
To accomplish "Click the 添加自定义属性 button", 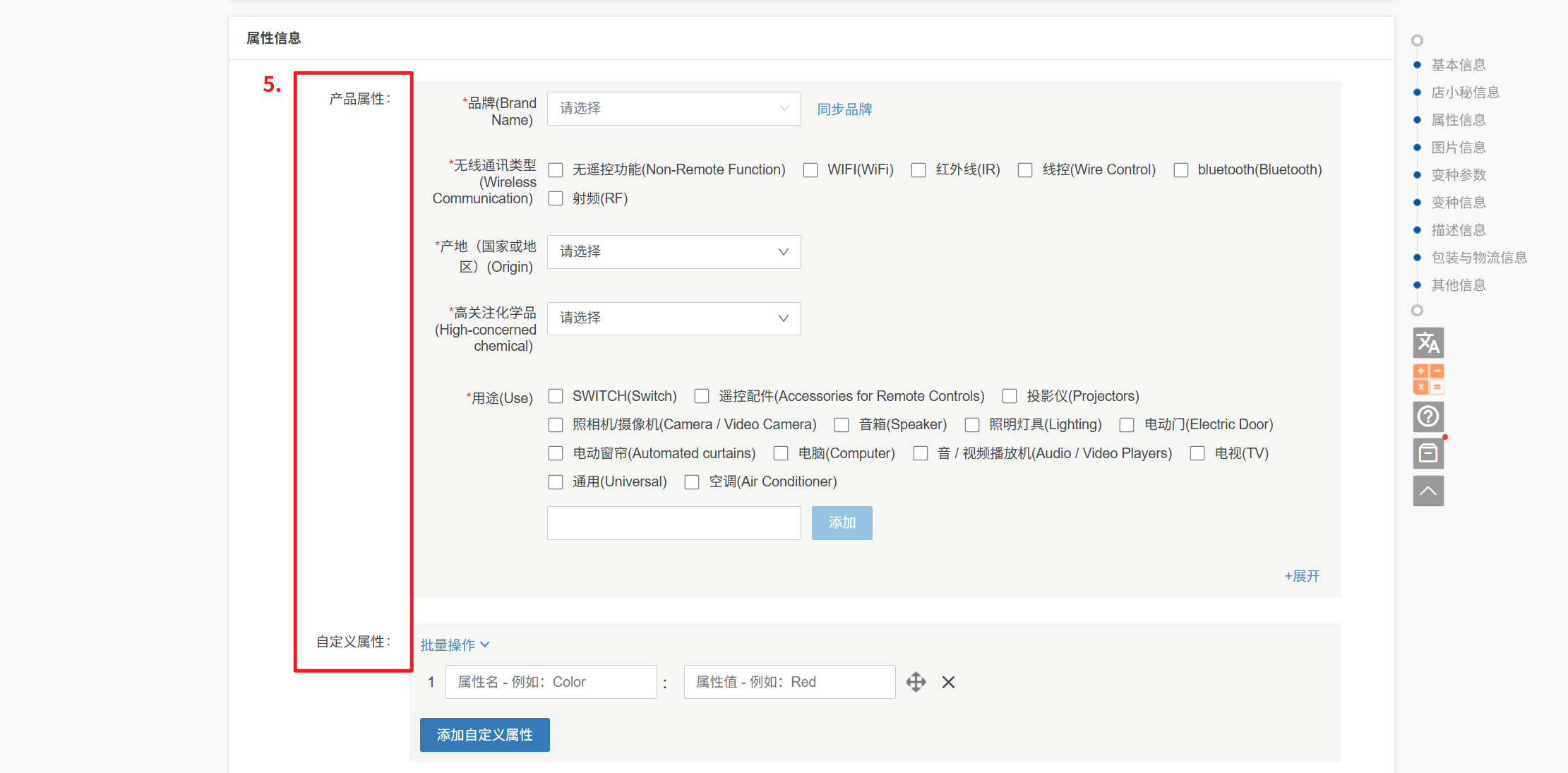I will tap(484, 735).
